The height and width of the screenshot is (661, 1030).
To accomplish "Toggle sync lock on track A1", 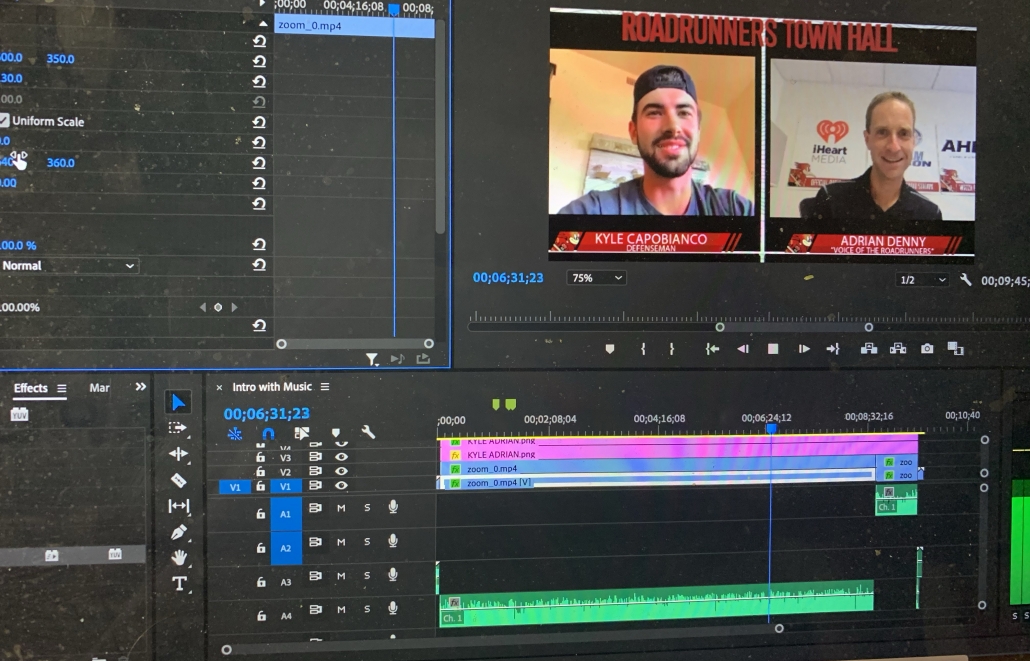I will (x=315, y=508).
